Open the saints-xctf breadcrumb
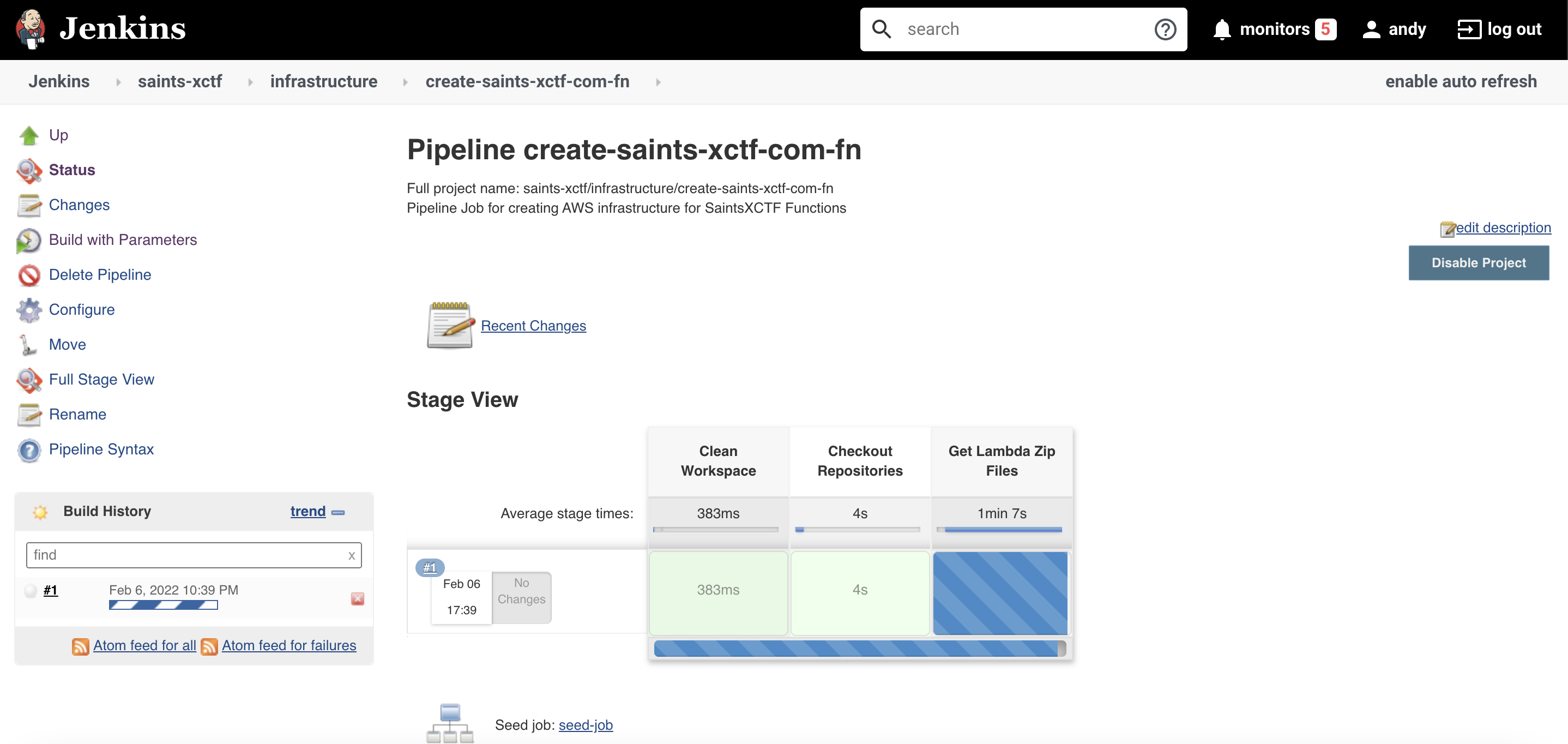Viewport: 1568px width, 744px height. point(179,82)
